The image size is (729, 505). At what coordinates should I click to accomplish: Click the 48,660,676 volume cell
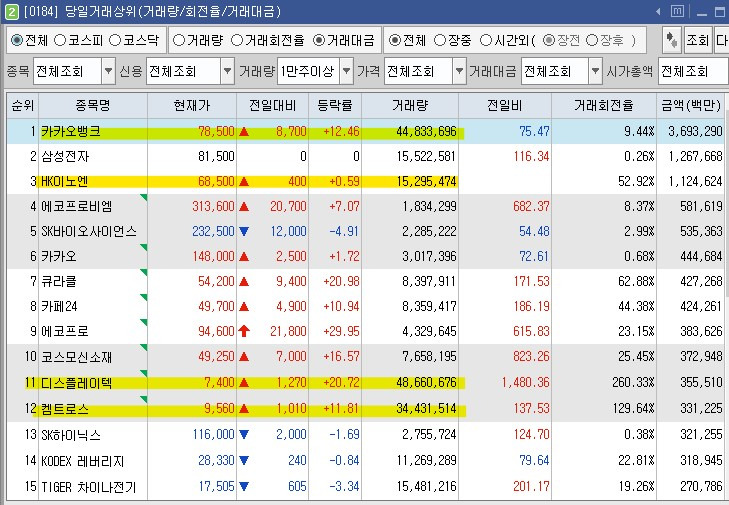[426, 383]
